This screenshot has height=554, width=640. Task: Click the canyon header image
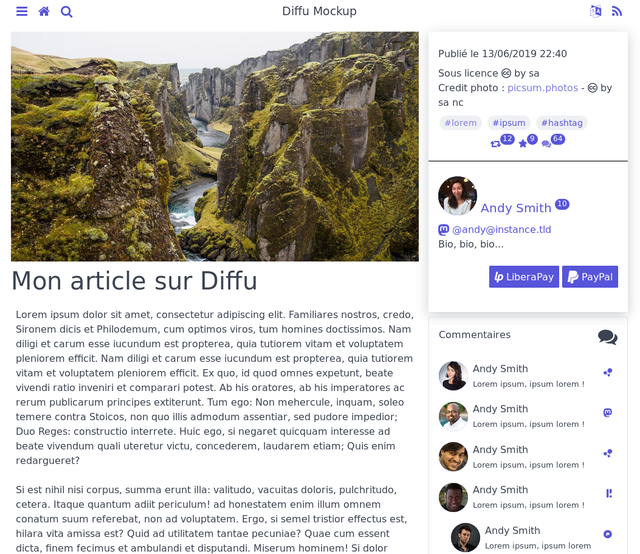pyautogui.click(x=215, y=146)
